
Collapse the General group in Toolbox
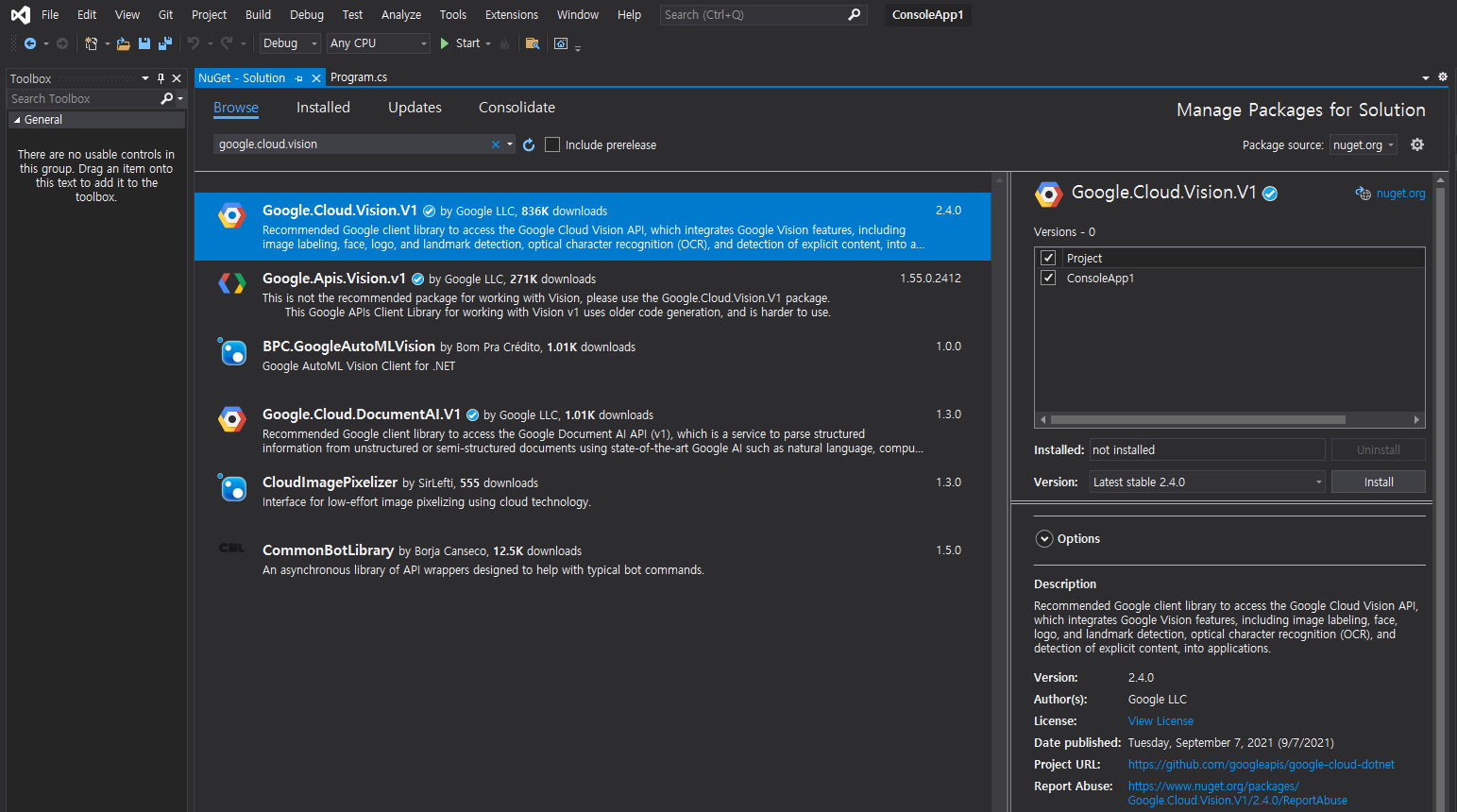[x=17, y=120]
